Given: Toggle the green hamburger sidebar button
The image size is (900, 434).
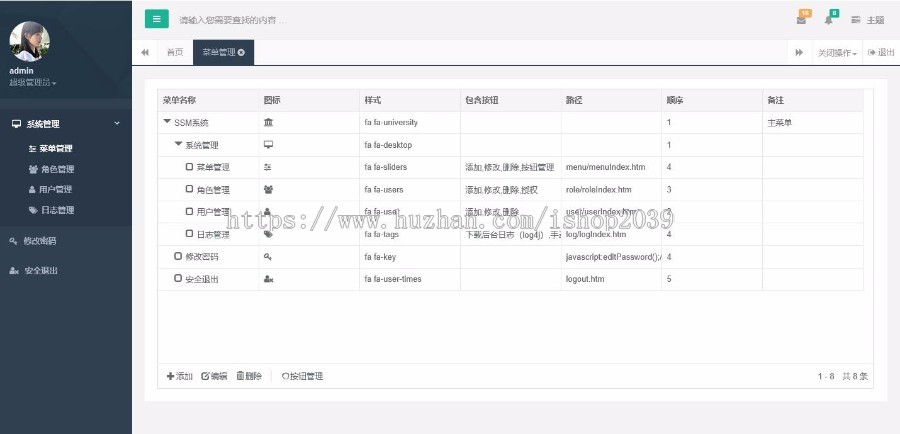Looking at the screenshot, I should pyautogui.click(x=157, y=19).
